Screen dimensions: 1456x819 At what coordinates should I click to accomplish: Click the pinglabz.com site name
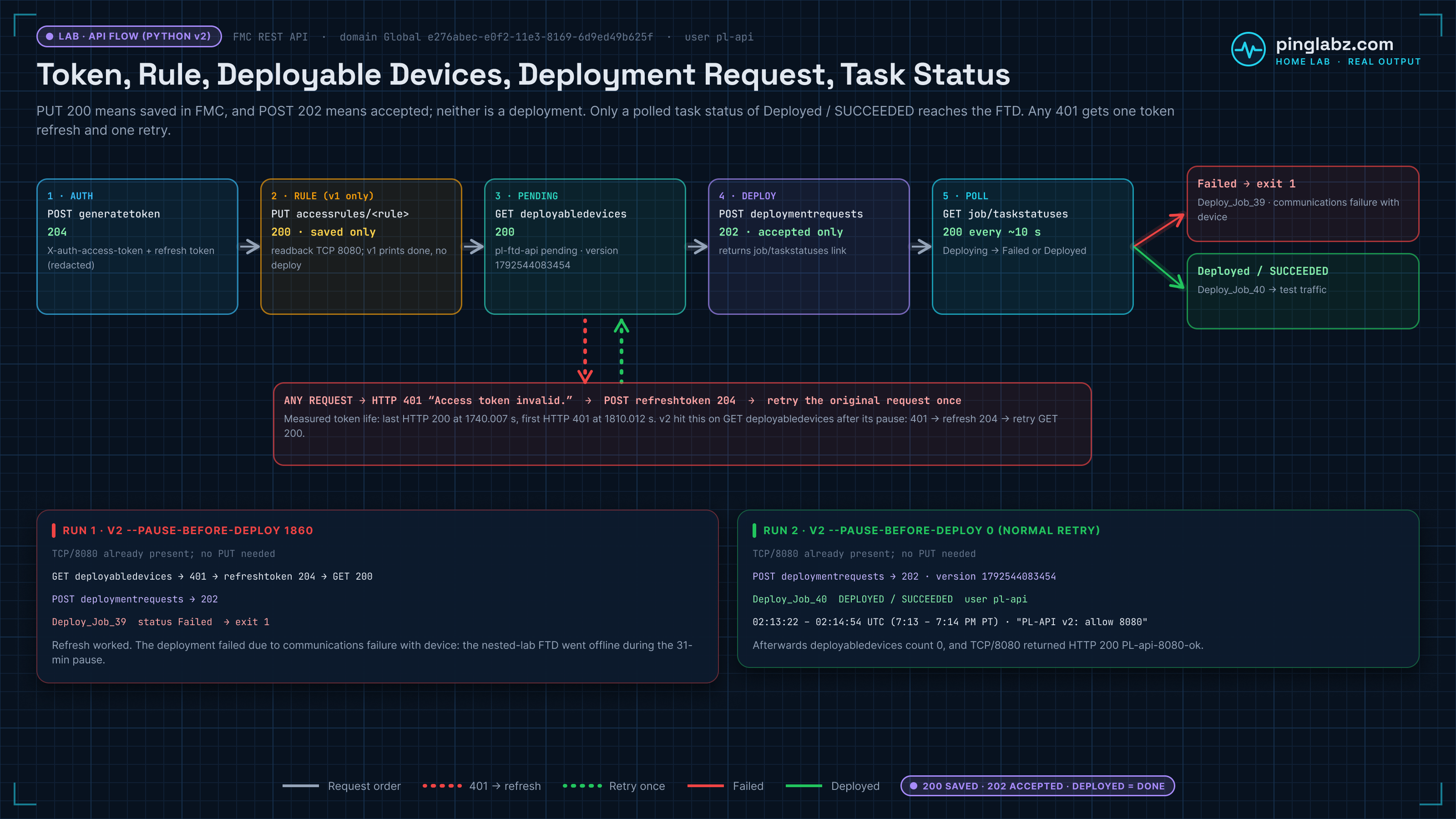(1334, 44)
